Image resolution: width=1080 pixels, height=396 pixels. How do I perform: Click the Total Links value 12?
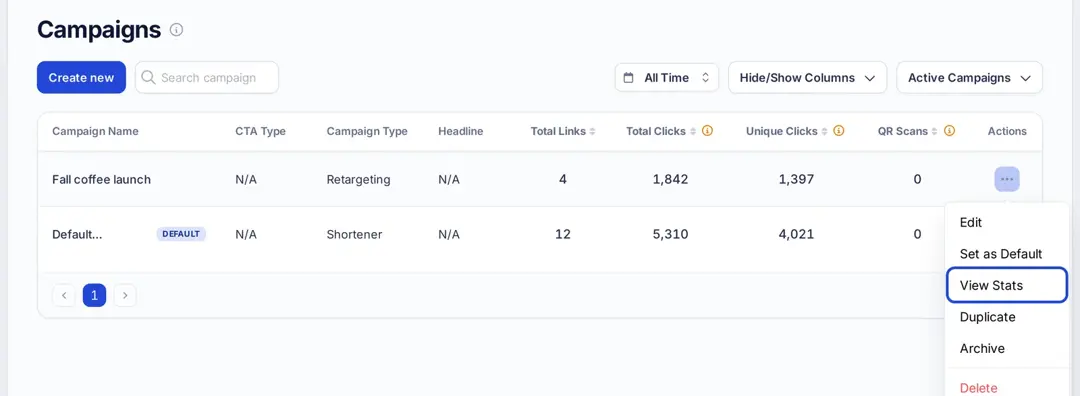click(x=563, y=234)
